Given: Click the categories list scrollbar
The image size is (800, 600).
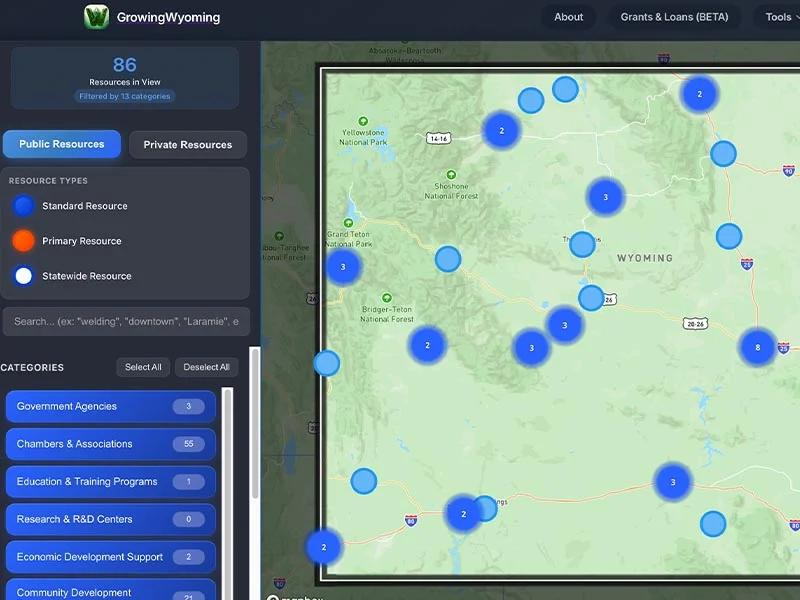Looking at the screenshot, I should point(228,492).
